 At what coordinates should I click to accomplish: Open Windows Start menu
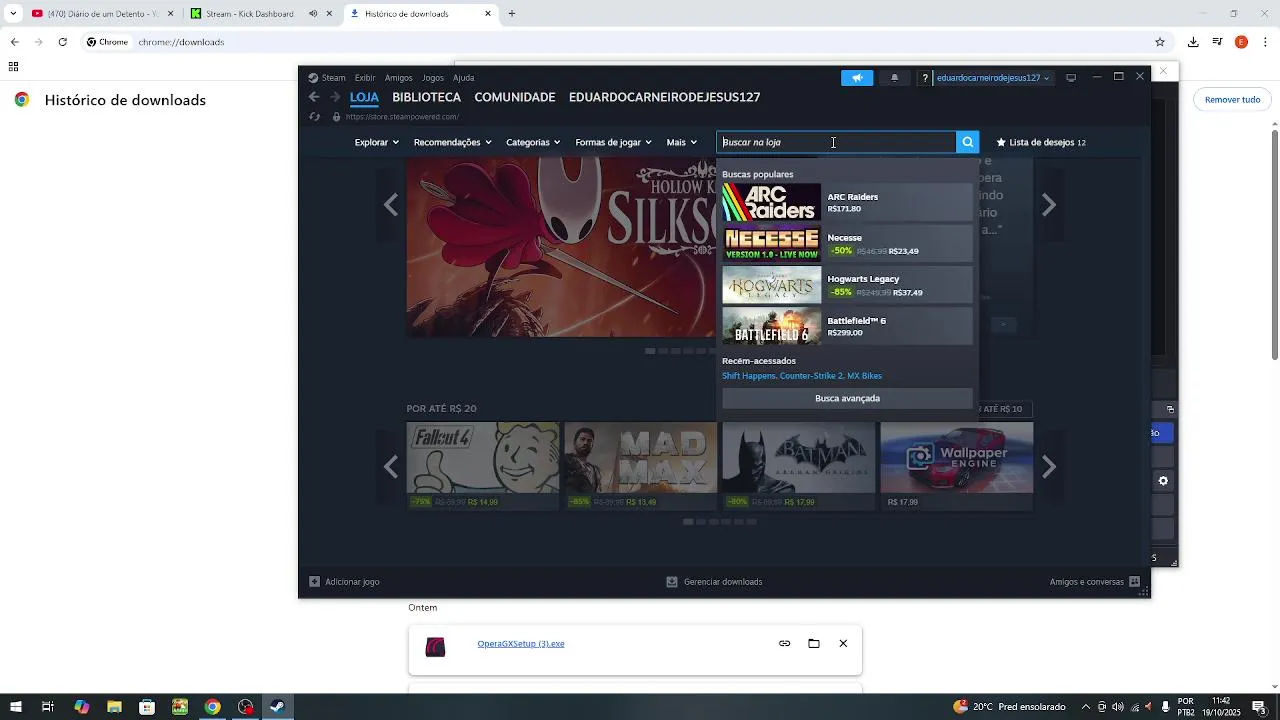point(16,707)
